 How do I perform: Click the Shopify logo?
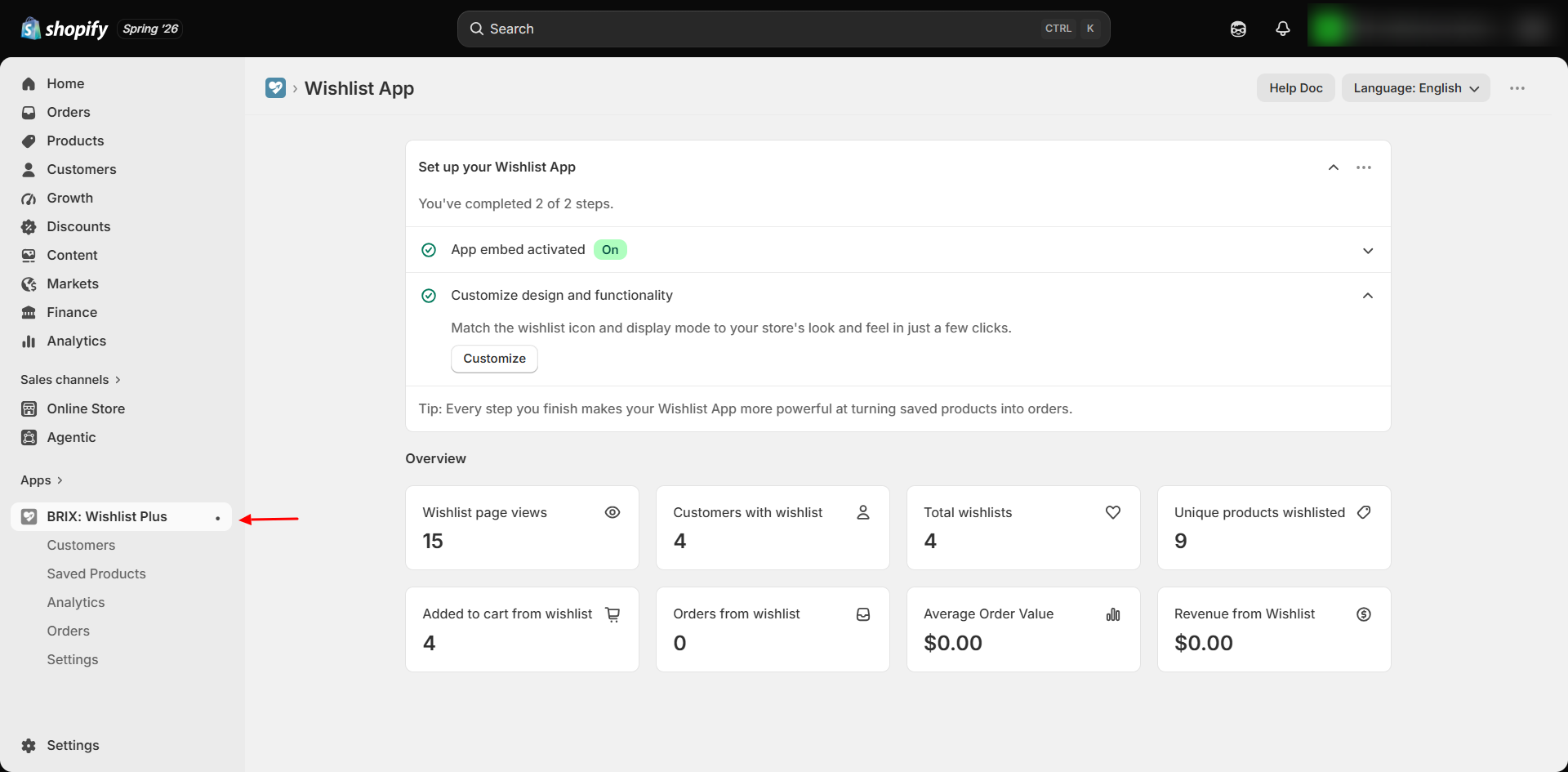pos(65,29)
